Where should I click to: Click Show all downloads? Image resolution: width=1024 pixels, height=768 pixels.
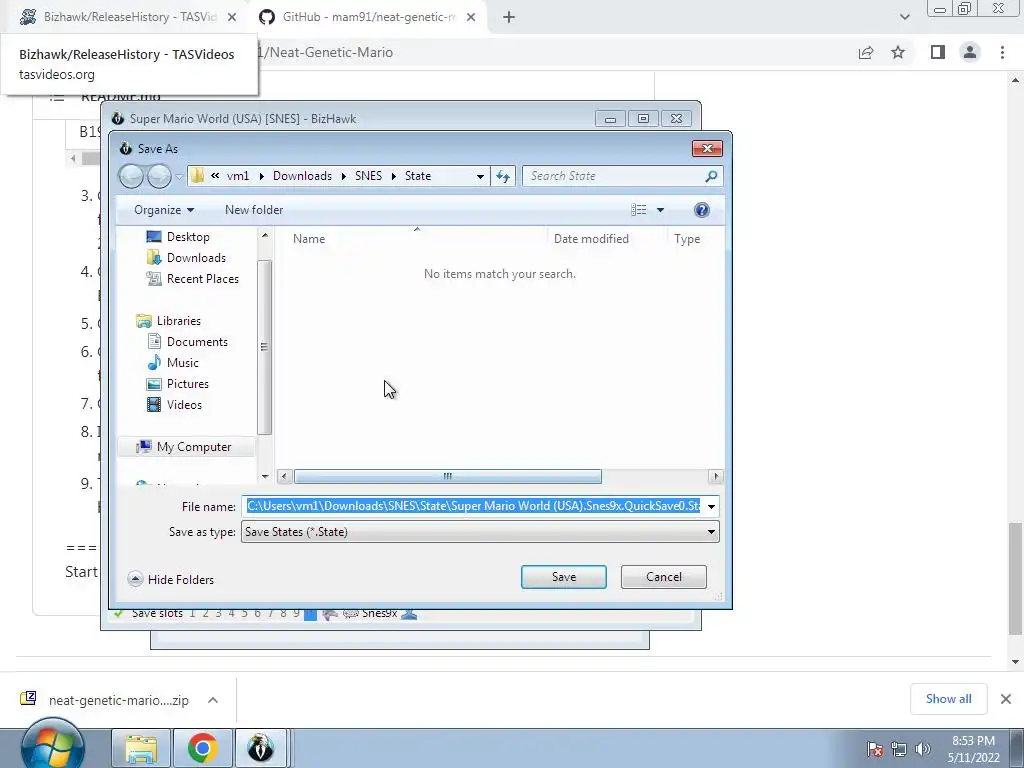pyautogui.click(x=948, y=699)
